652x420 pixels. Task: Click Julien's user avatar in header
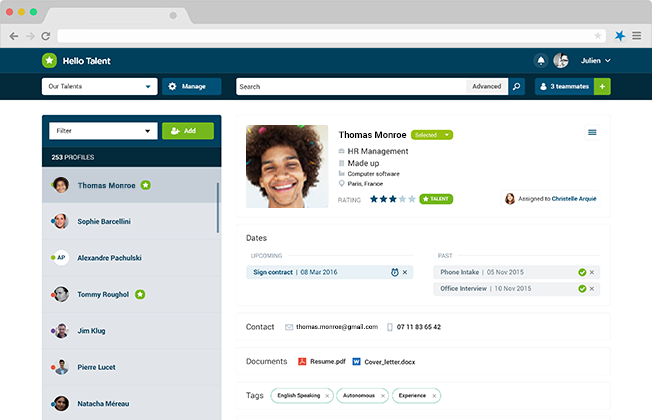click(x=561, y=61)
